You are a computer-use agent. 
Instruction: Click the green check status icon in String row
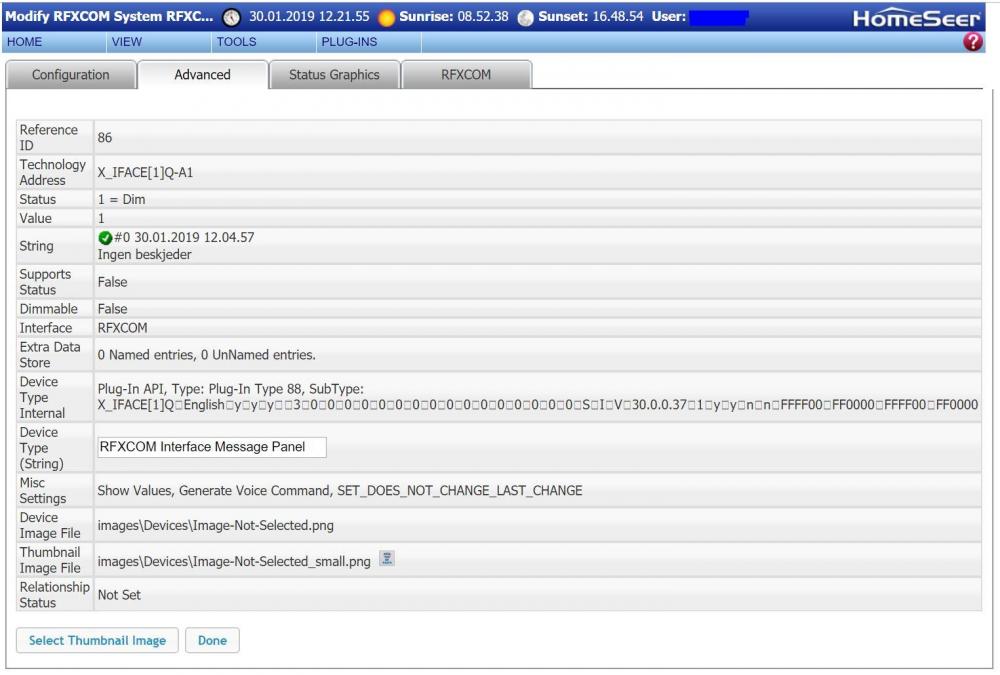point(105,238)
